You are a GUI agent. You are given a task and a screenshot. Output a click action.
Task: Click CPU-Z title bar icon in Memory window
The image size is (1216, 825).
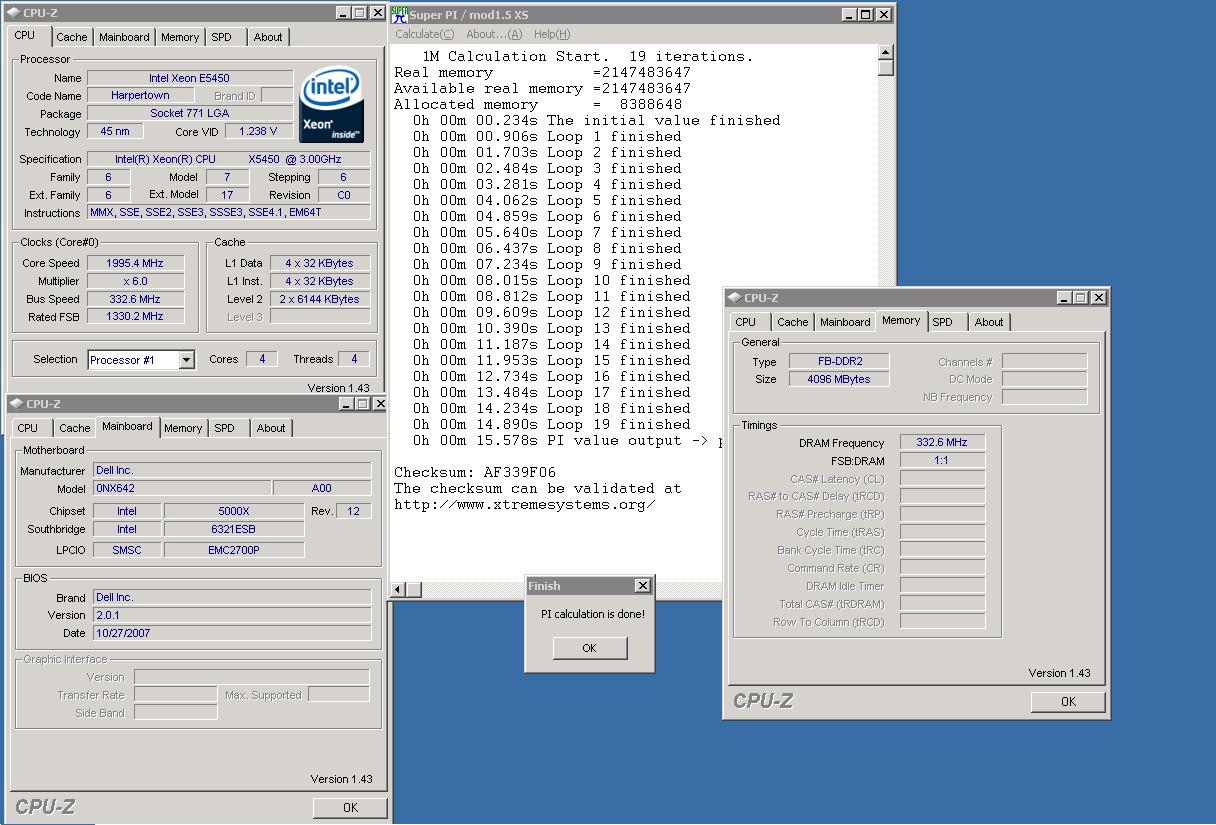click(734, 298)
